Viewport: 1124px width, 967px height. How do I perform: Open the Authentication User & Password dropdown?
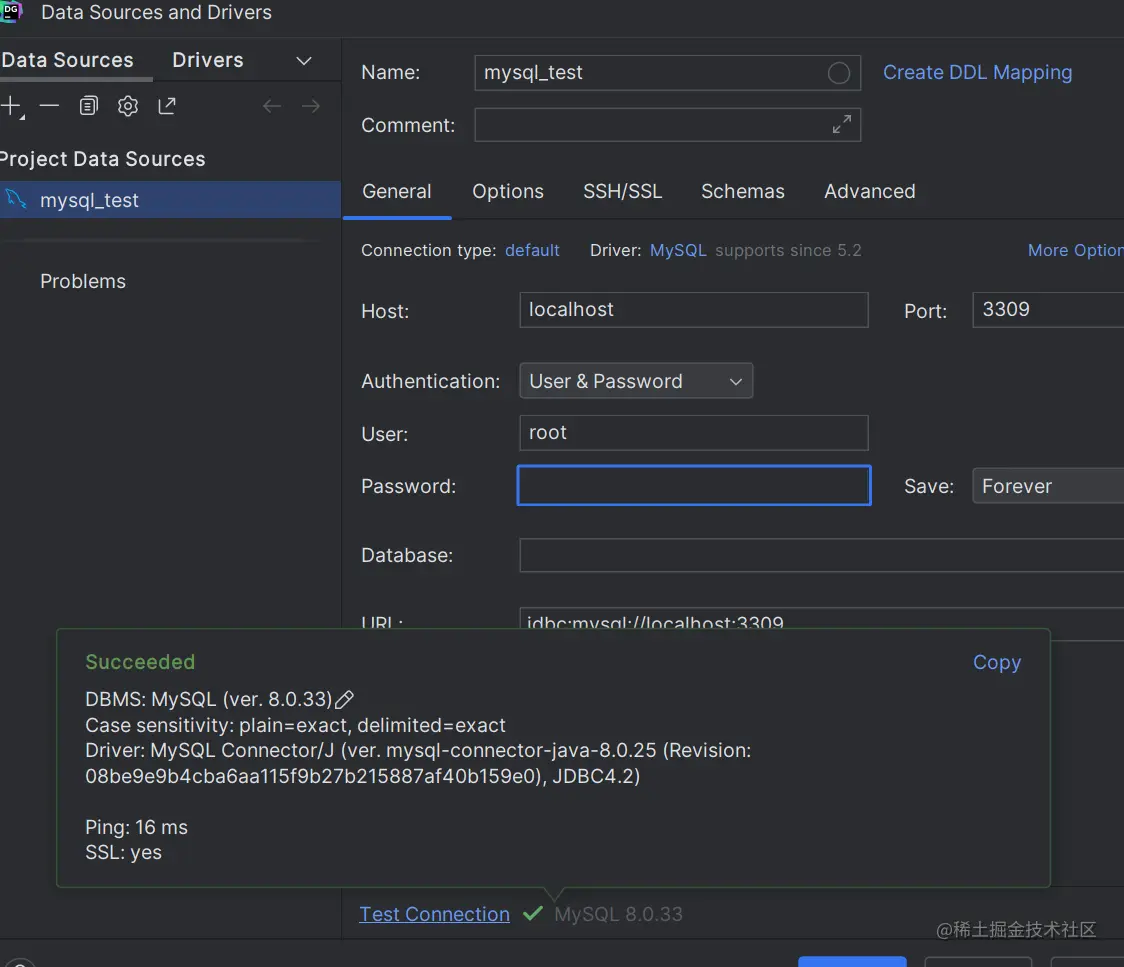point(636,381)
